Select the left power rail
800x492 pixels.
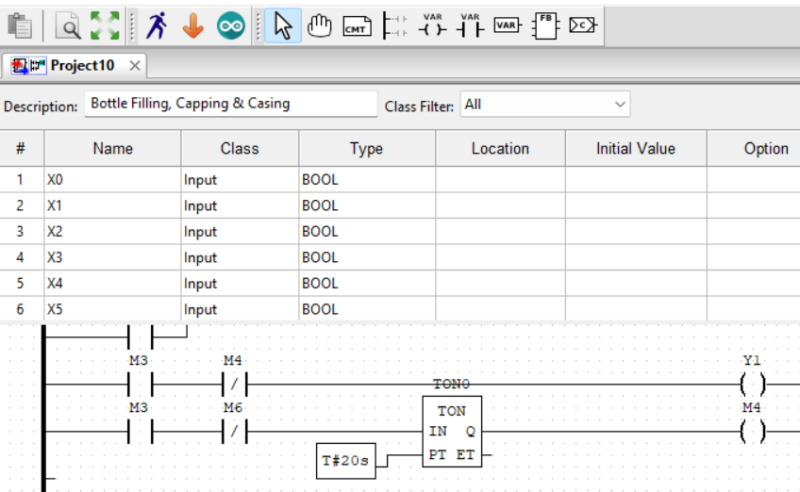(44, 408)
